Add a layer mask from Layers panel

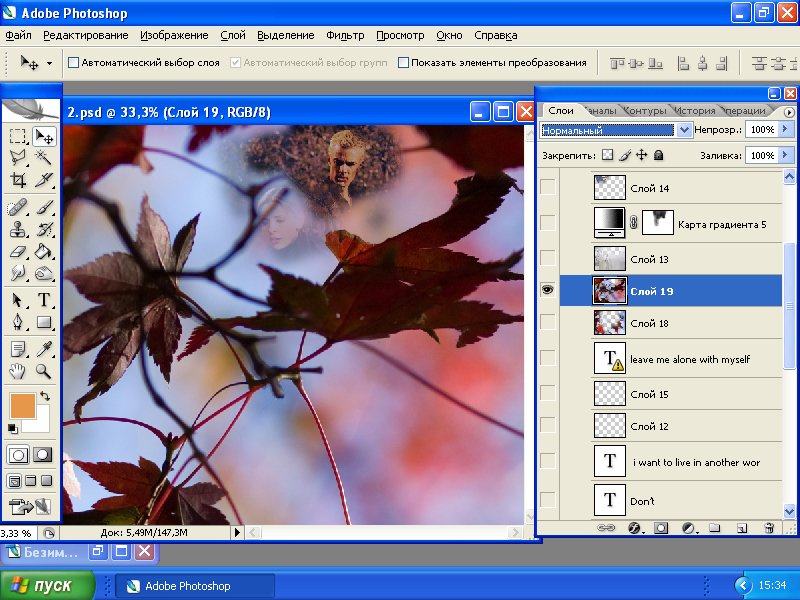point(661,527)
